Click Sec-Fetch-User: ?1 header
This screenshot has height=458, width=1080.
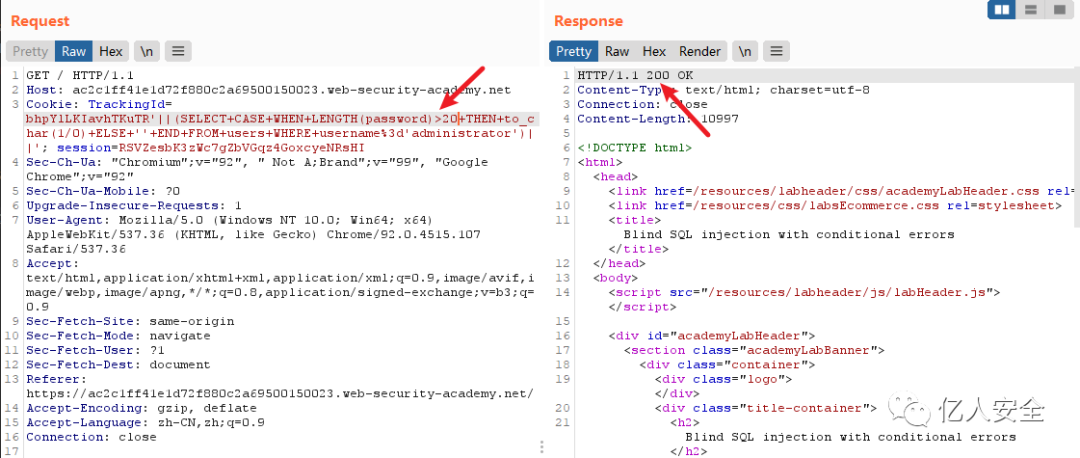(98, 350)
